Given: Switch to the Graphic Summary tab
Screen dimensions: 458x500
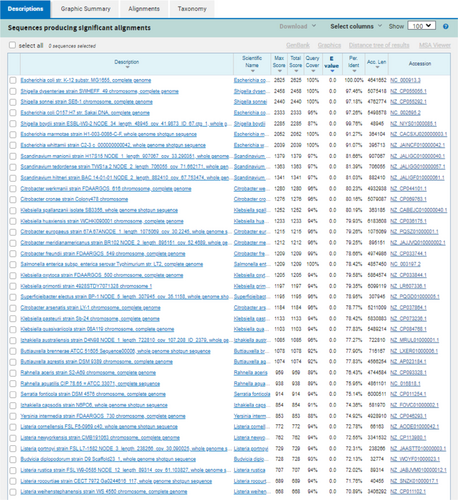Looking at the screenshot, I should [x=85, y=9].
